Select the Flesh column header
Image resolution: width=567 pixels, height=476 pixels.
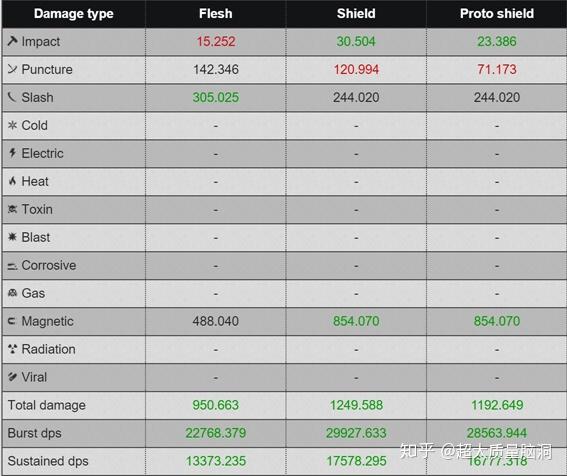pyautogui.click(x=216, y=14)
